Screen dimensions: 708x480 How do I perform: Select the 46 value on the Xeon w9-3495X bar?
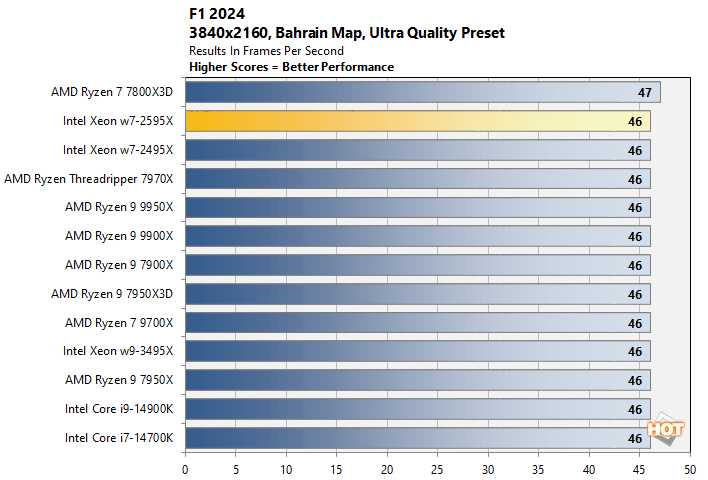click(635, 351)
